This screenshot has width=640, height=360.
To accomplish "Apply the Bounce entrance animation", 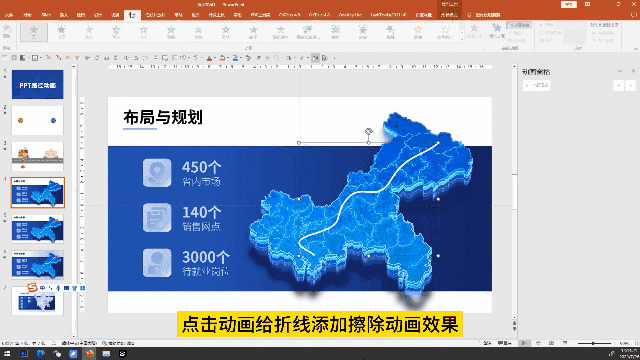I will pos(390,32).
